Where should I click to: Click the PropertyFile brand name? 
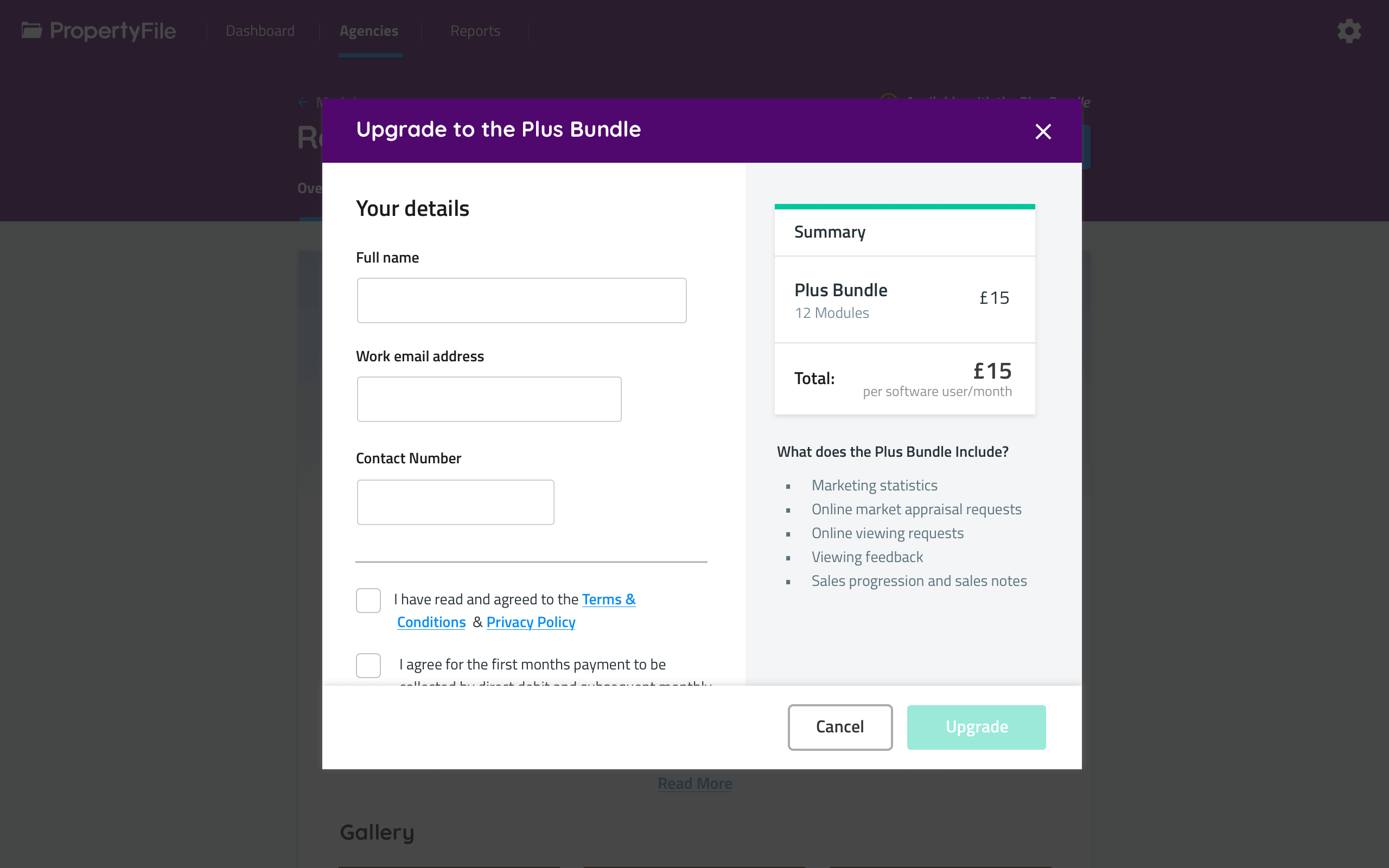(112, 31)
